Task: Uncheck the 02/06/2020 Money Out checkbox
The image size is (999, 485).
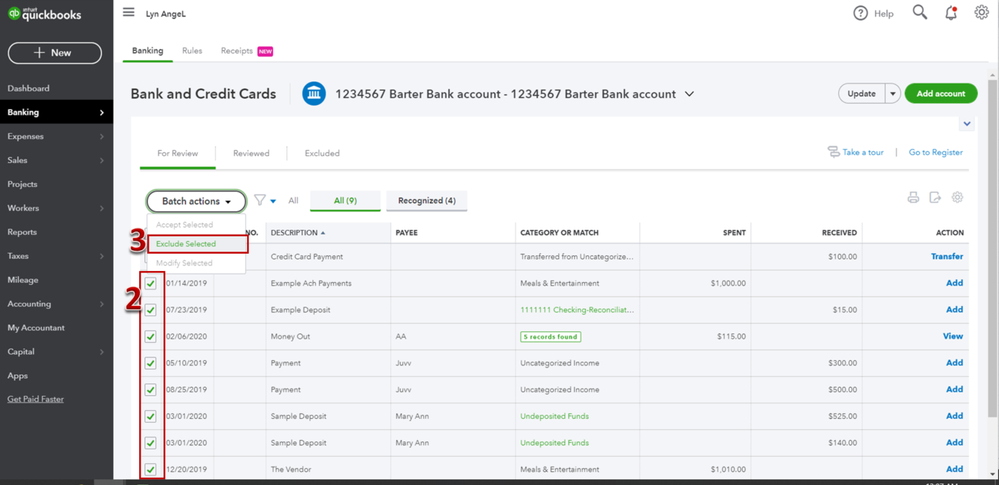Action: tap(151, 336)
